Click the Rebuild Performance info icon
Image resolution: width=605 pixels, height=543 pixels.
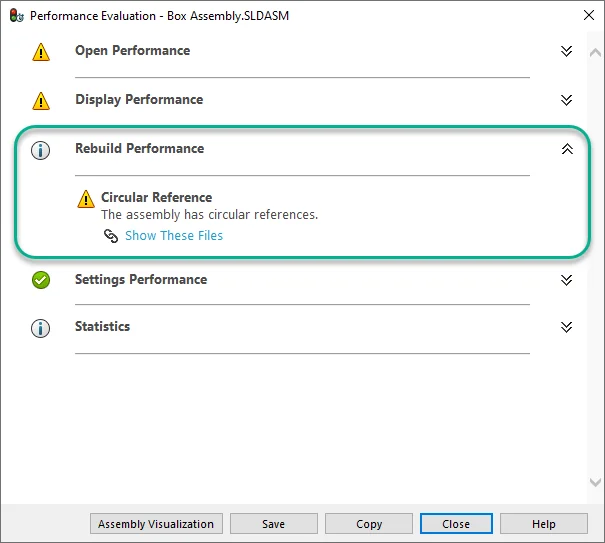click(x=41, y=151)
